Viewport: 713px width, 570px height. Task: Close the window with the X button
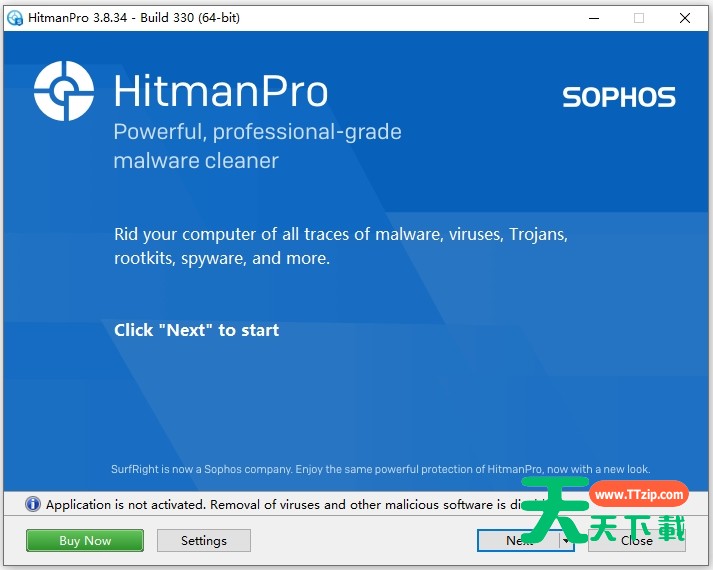tap(685, 18)
